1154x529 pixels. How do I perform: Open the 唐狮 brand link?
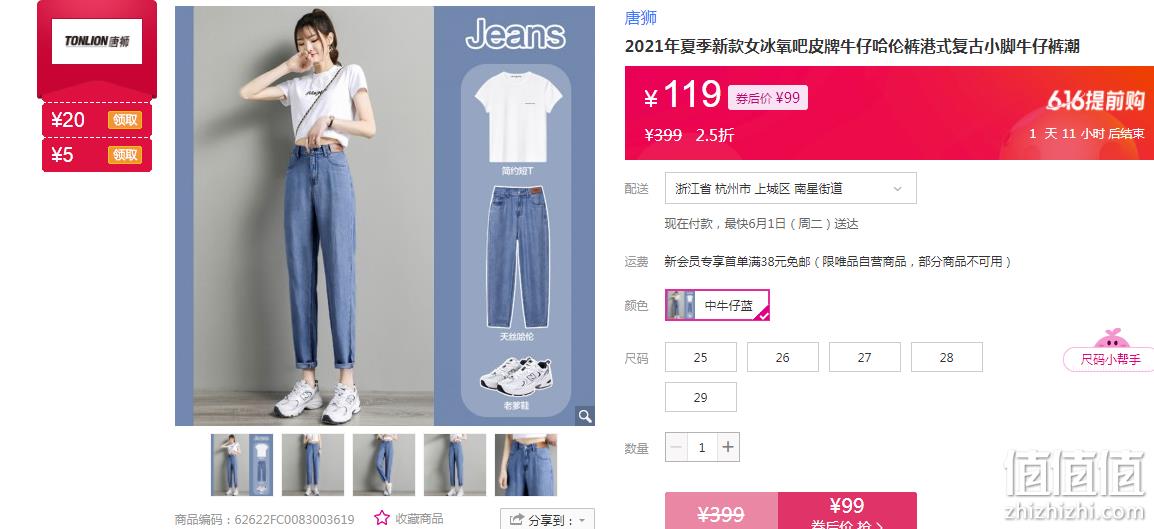pyautogui.click(x=640, y=18)
